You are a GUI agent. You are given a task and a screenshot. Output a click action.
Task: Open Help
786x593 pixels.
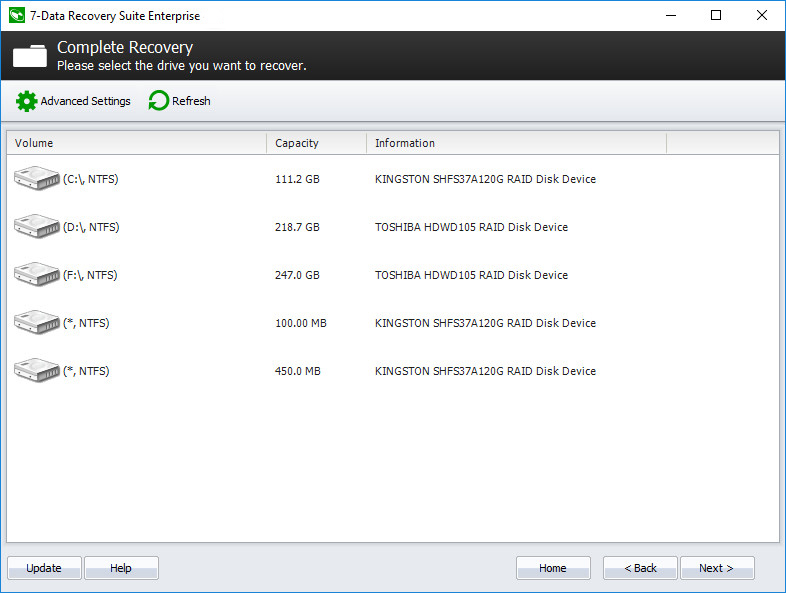pyautogui.click(x=121, y=568)
